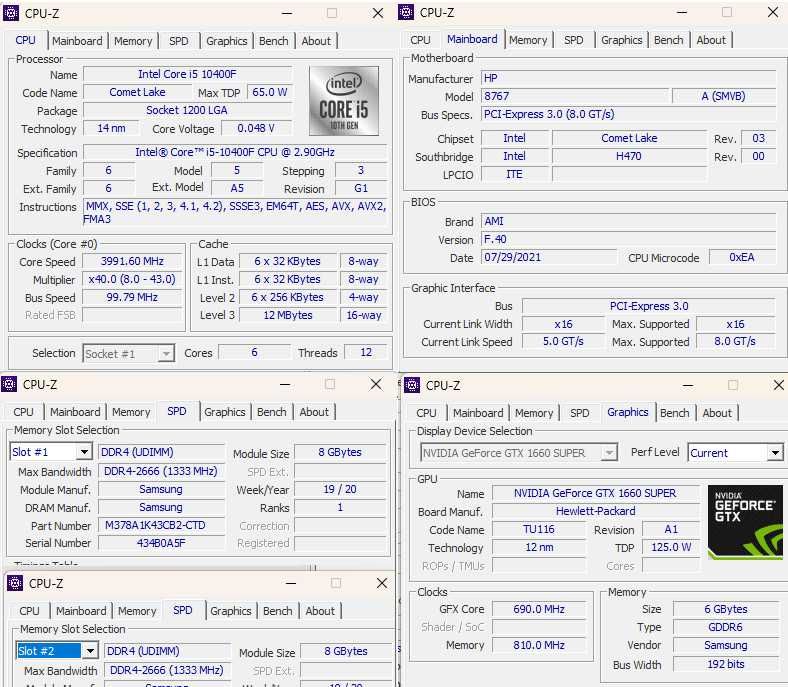788x687 pixels.
Task: Click the Intel Core i5 10th Gen logo
Action: (344, 101)
